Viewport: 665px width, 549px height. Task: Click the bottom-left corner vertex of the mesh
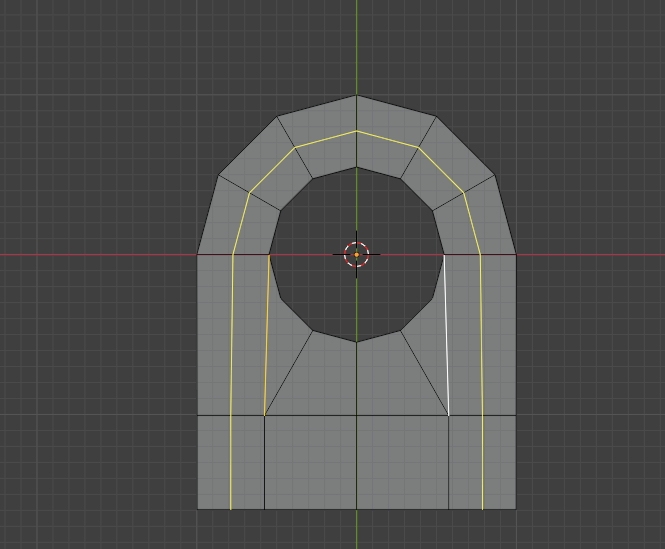[198, 509]
